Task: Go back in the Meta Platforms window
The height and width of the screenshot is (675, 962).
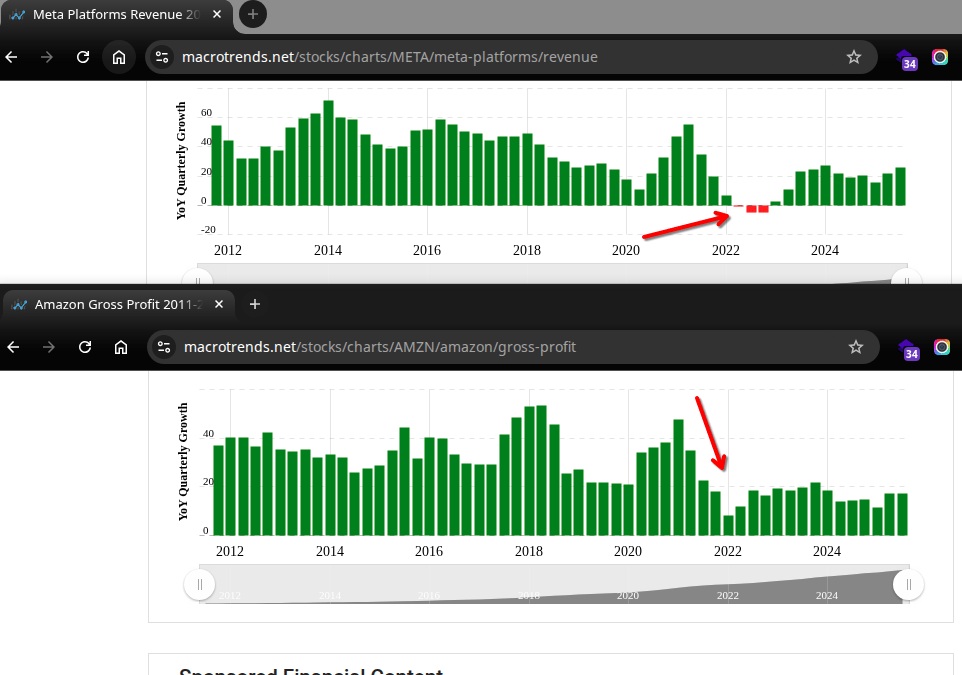Action: tap(12, 57)
